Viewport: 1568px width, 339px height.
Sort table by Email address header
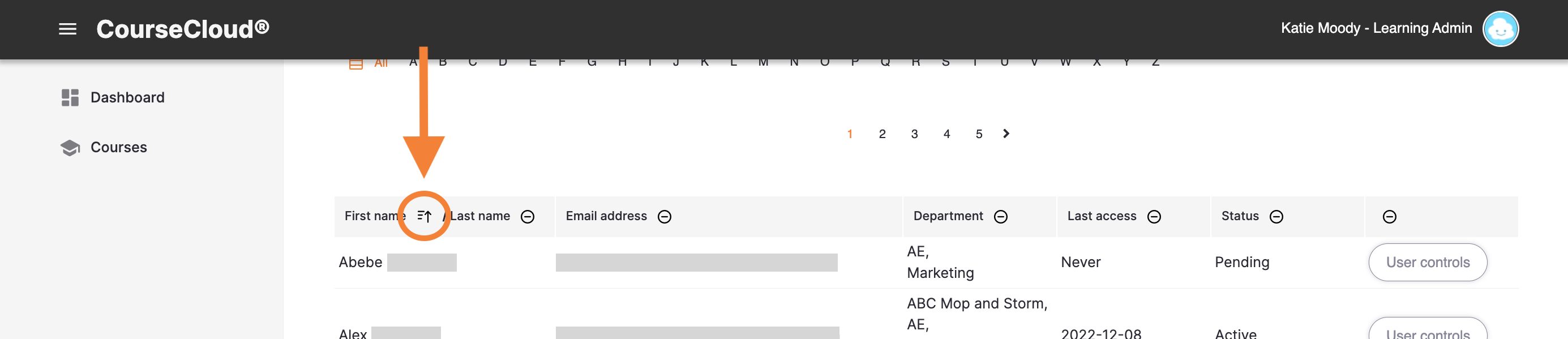click(606, 216)
